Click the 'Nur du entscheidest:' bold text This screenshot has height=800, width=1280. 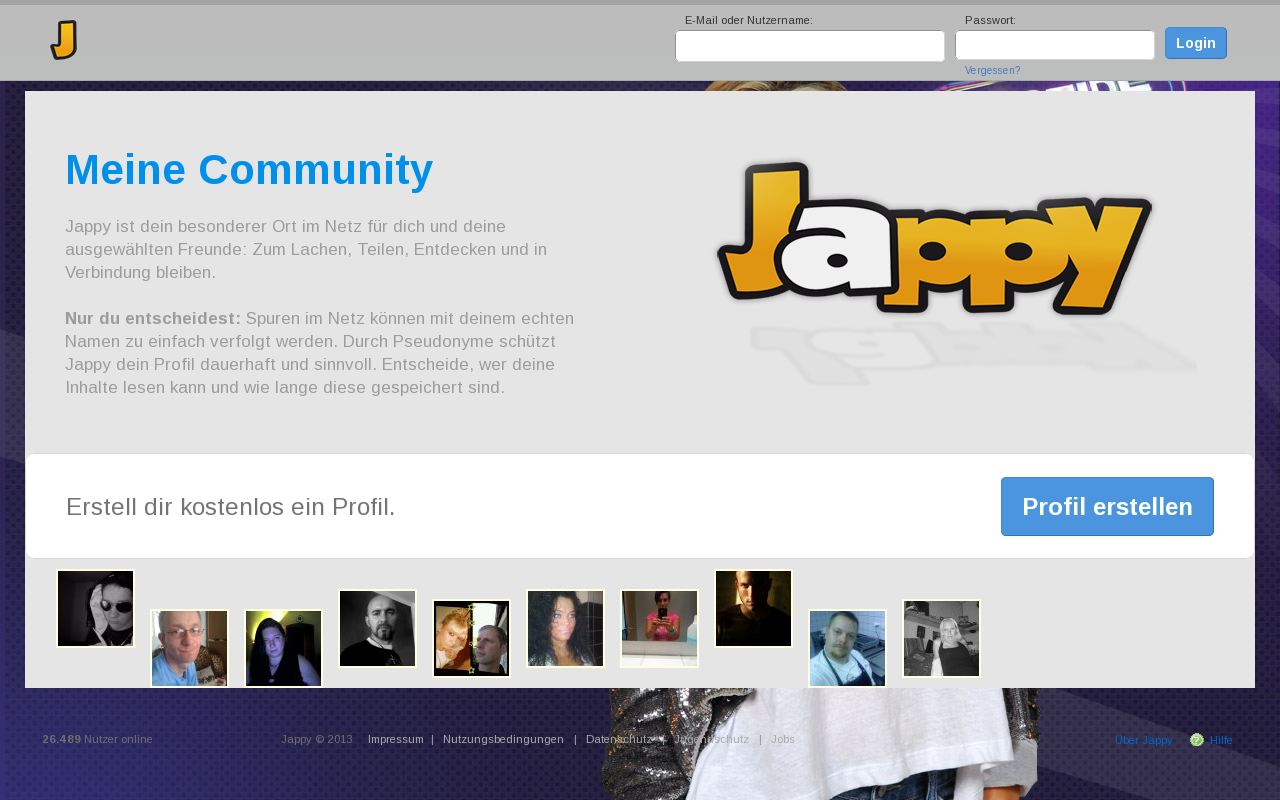[153, 318]
